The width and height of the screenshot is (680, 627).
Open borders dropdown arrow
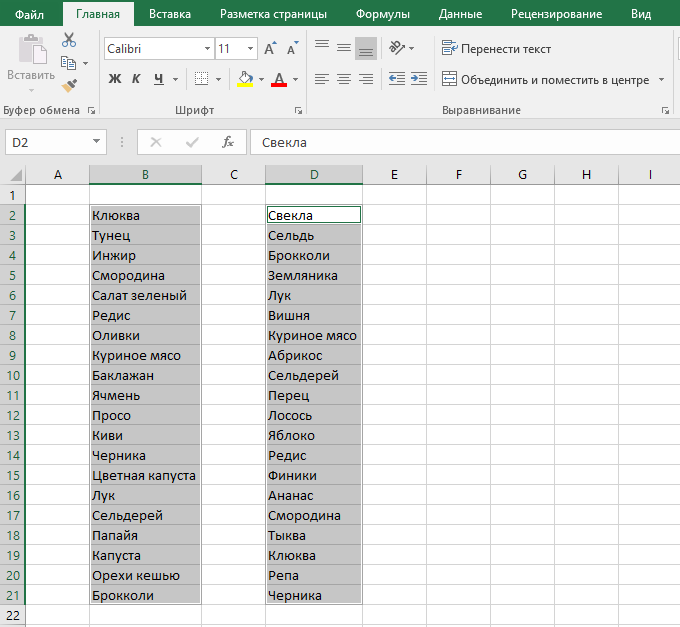[x=218, y=79]
